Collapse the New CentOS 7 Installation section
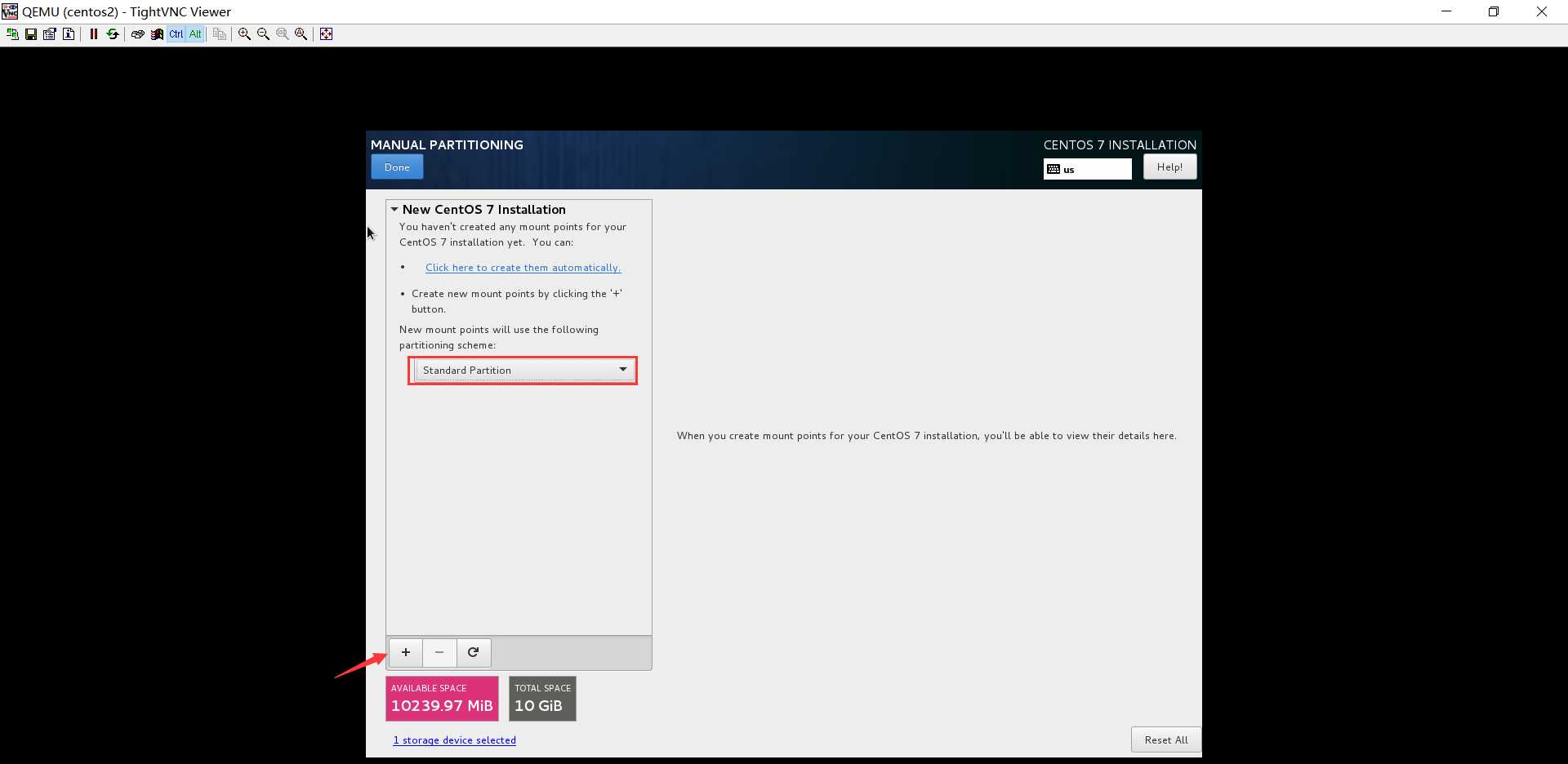Image resolution: width=1568 pixels, height=764 pixels. (x=394, y=210)
